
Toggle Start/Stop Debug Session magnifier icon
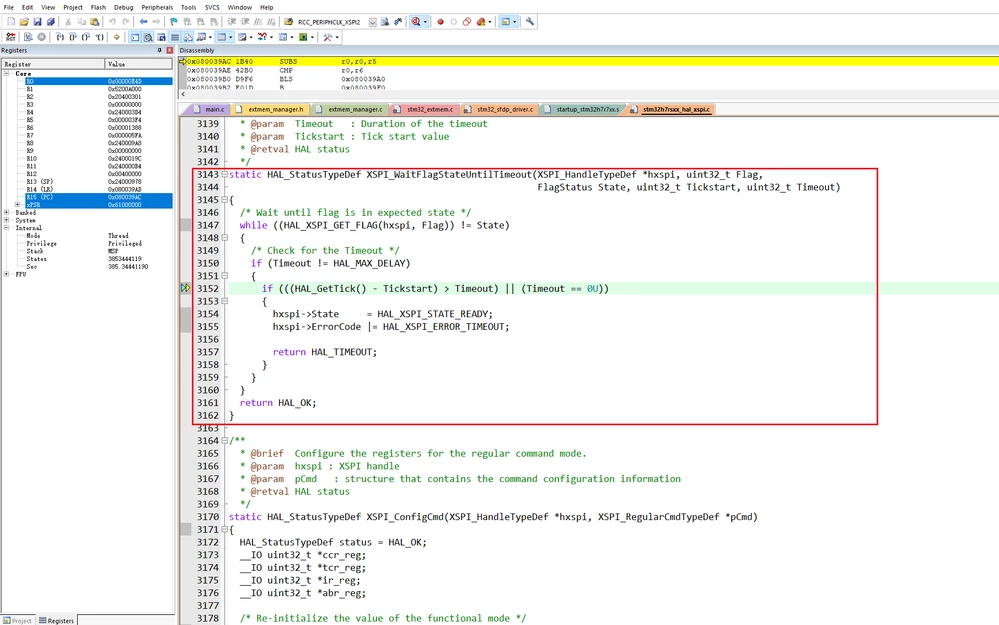point(416,22)
